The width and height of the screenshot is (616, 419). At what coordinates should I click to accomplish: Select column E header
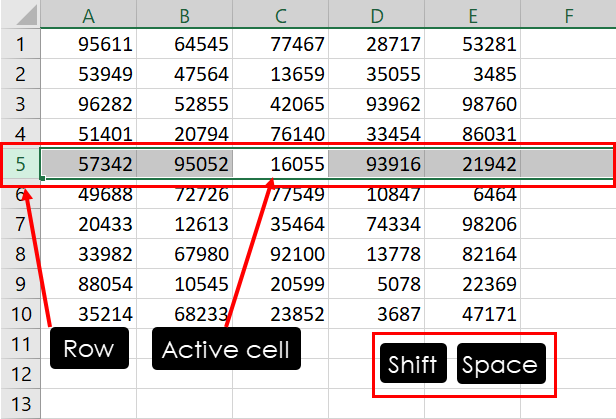tap(473, 14)
